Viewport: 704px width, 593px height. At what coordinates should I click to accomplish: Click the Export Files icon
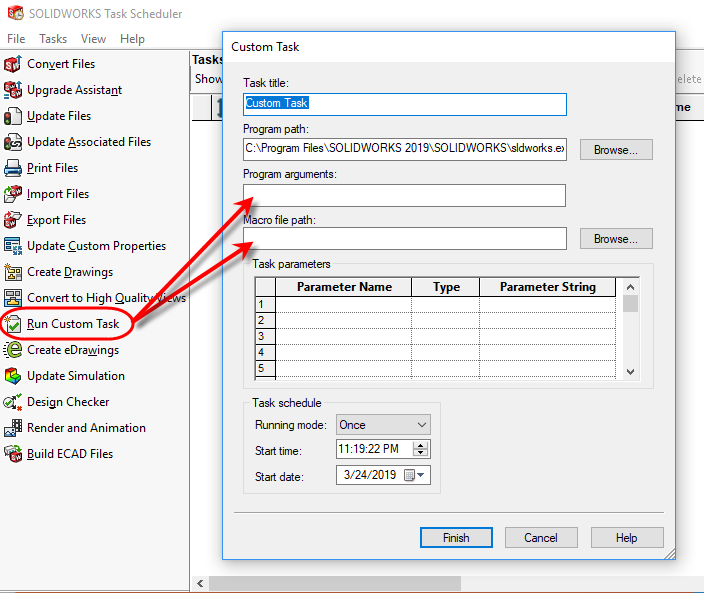click(13, 220)
